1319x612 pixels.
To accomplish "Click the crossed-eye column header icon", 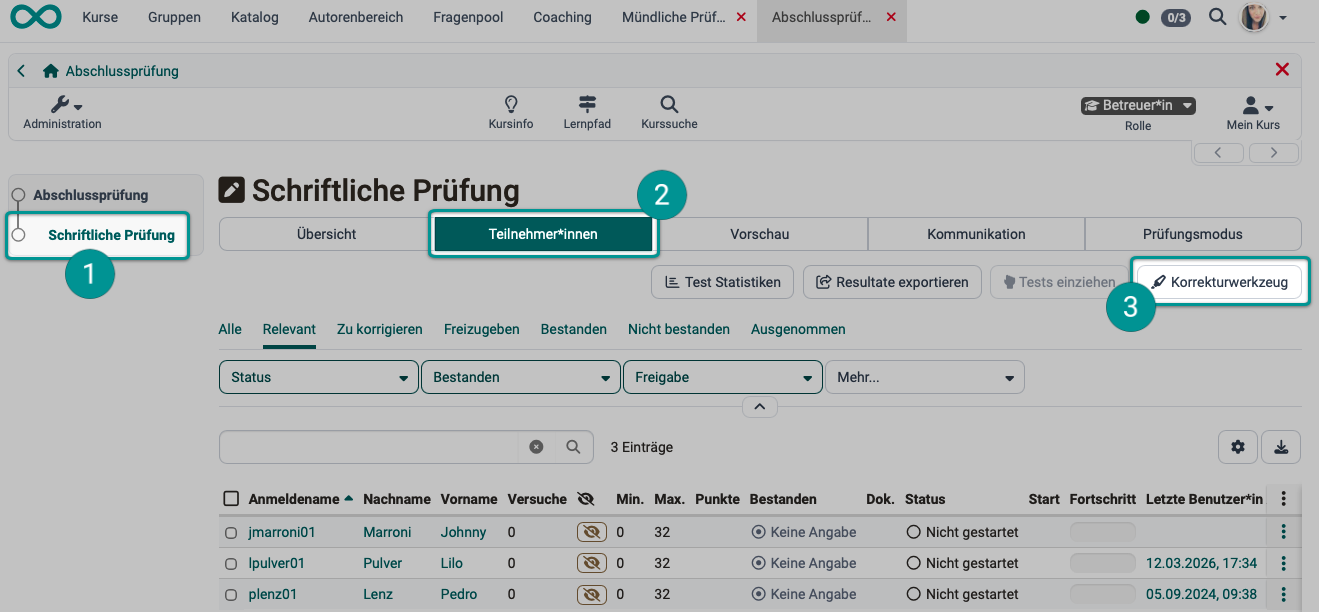I will pyautogui.click(x=586, y=498).
